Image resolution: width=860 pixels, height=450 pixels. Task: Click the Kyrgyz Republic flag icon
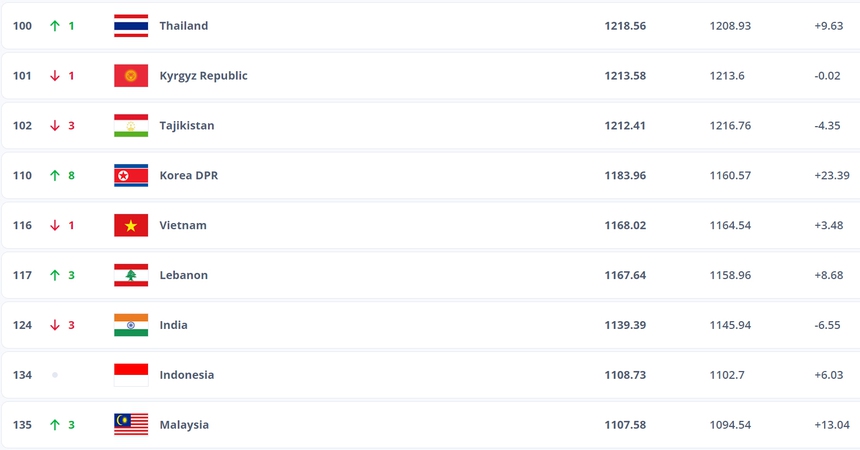pyautogui.click(x=131, y=76)
